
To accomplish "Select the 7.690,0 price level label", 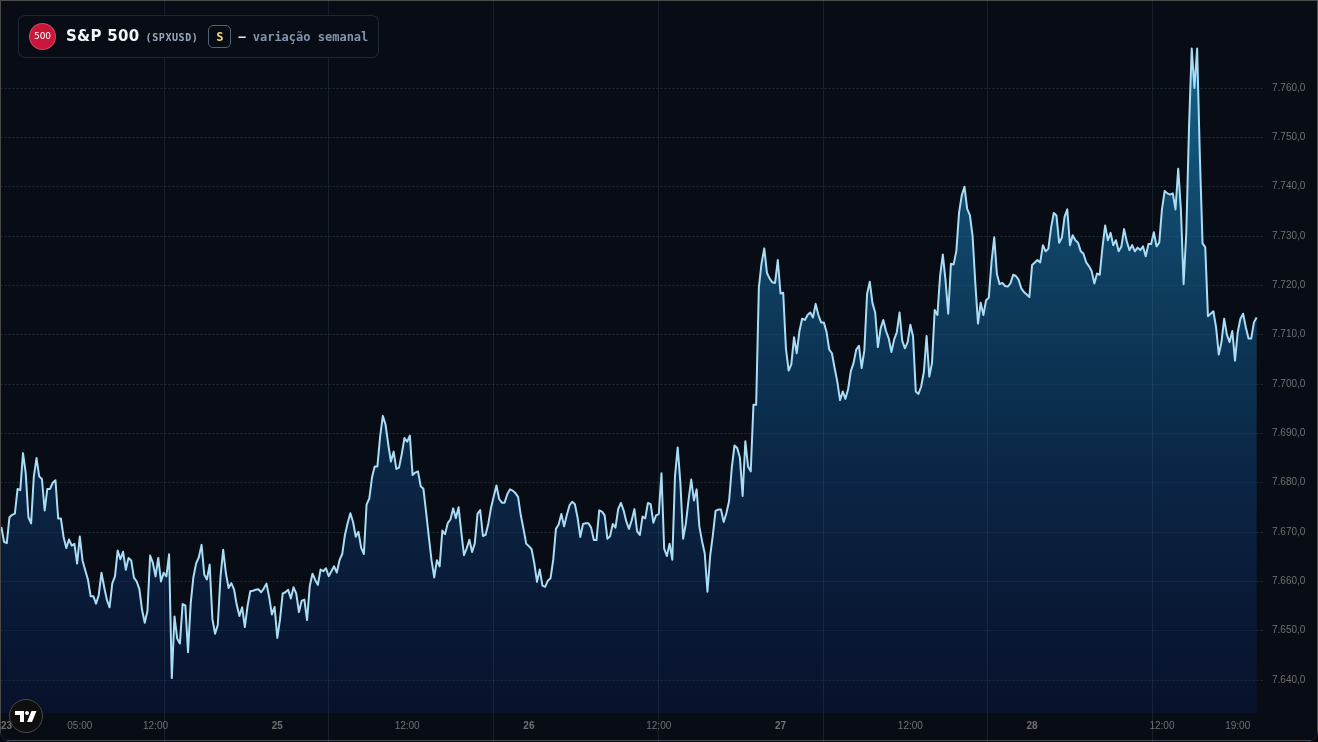I will 1289,433.
